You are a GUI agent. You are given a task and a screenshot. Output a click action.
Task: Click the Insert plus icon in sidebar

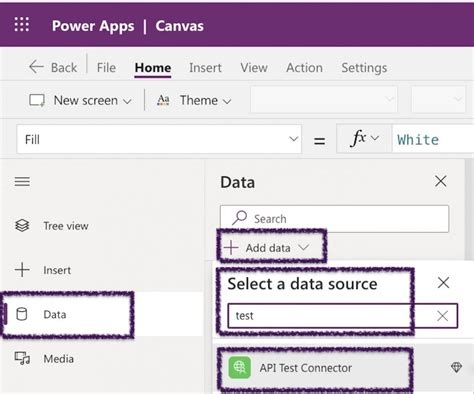pos(22,270)
